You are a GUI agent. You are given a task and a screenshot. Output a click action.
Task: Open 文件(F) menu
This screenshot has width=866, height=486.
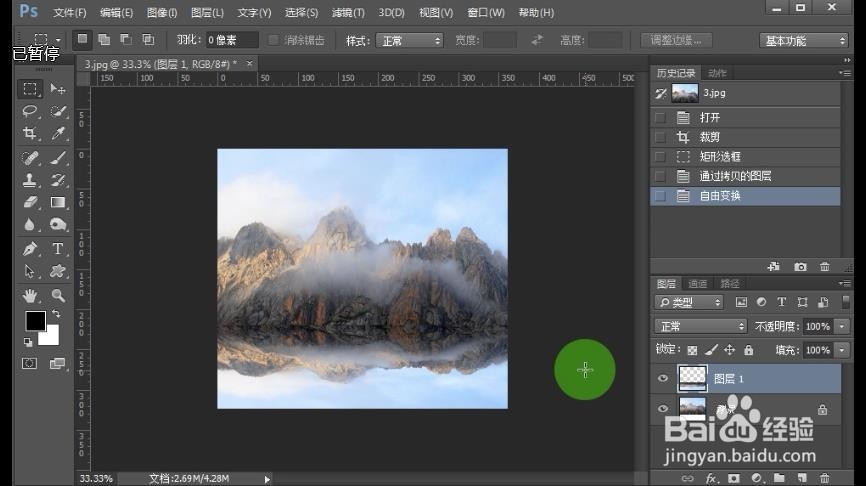tap(70, 12)
